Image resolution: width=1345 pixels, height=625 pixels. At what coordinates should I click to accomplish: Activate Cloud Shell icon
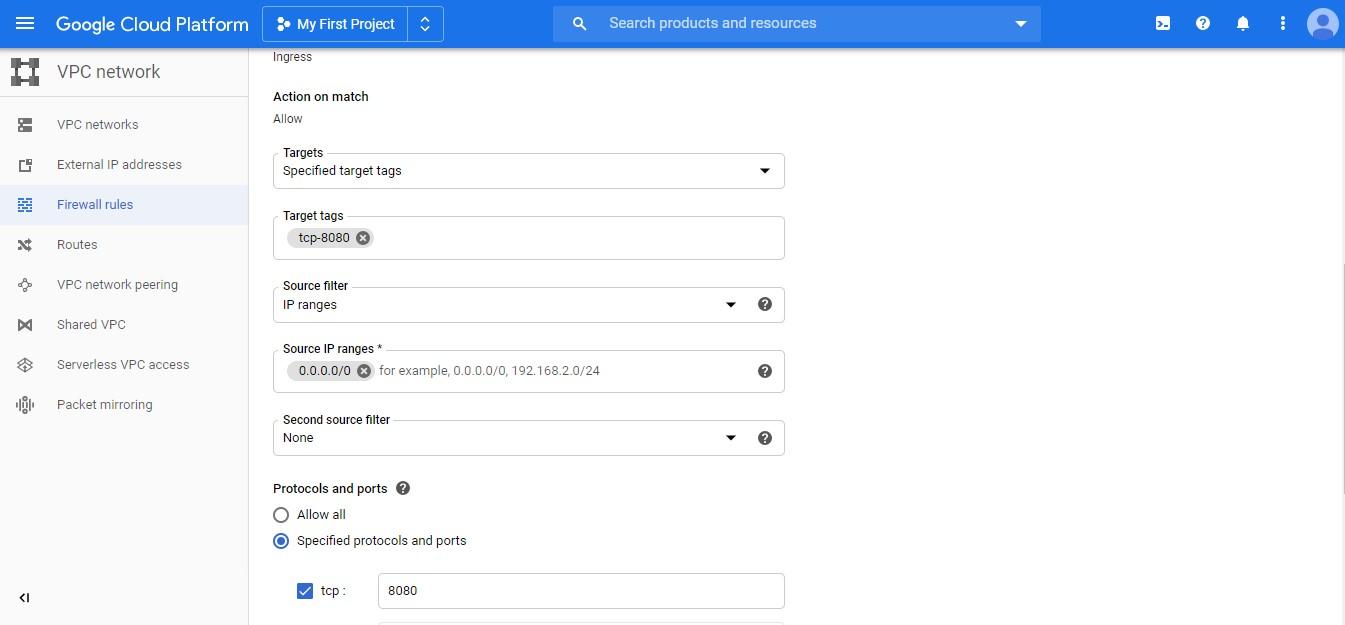(1163, 23)
